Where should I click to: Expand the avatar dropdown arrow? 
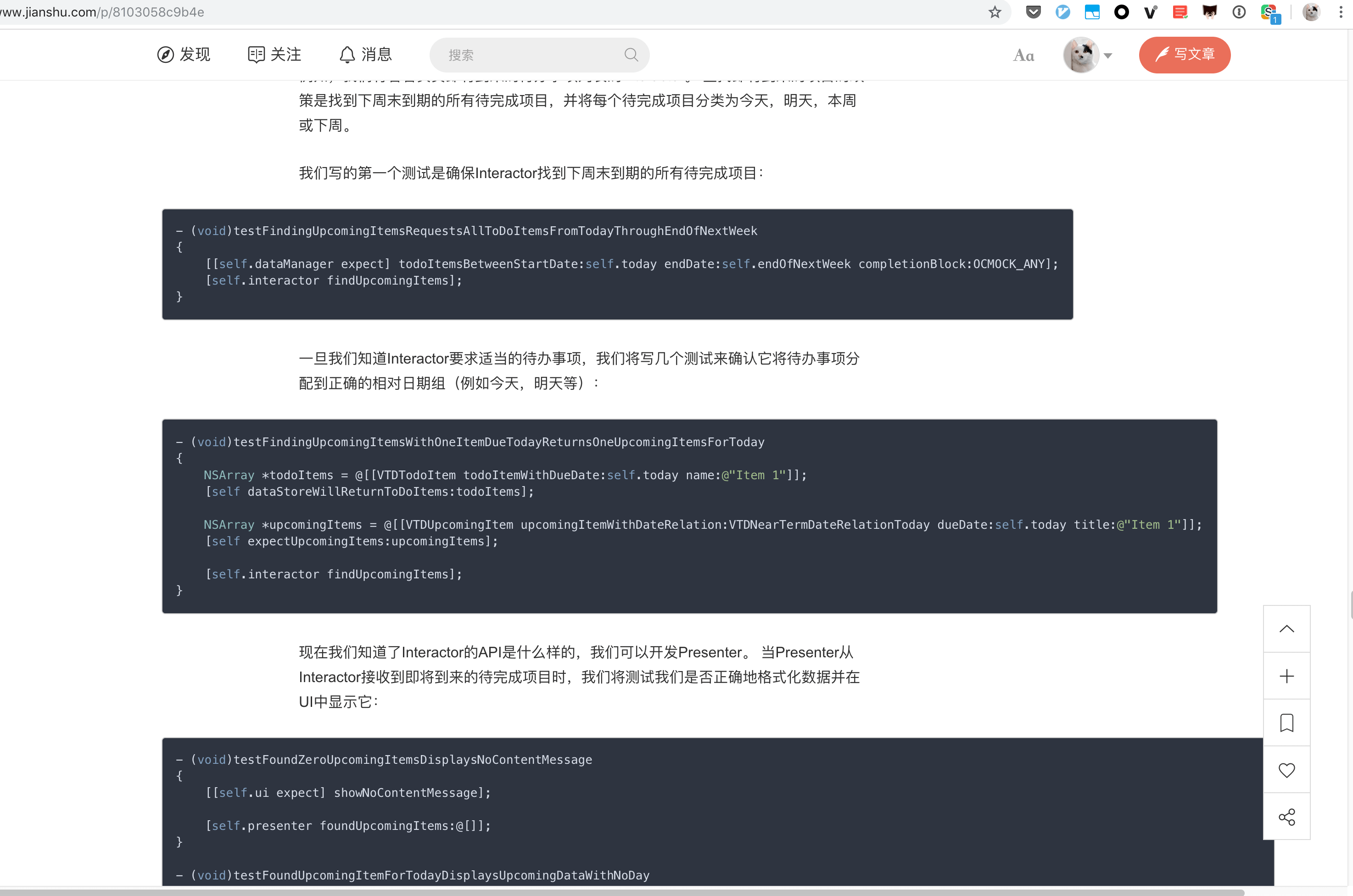1109,55
